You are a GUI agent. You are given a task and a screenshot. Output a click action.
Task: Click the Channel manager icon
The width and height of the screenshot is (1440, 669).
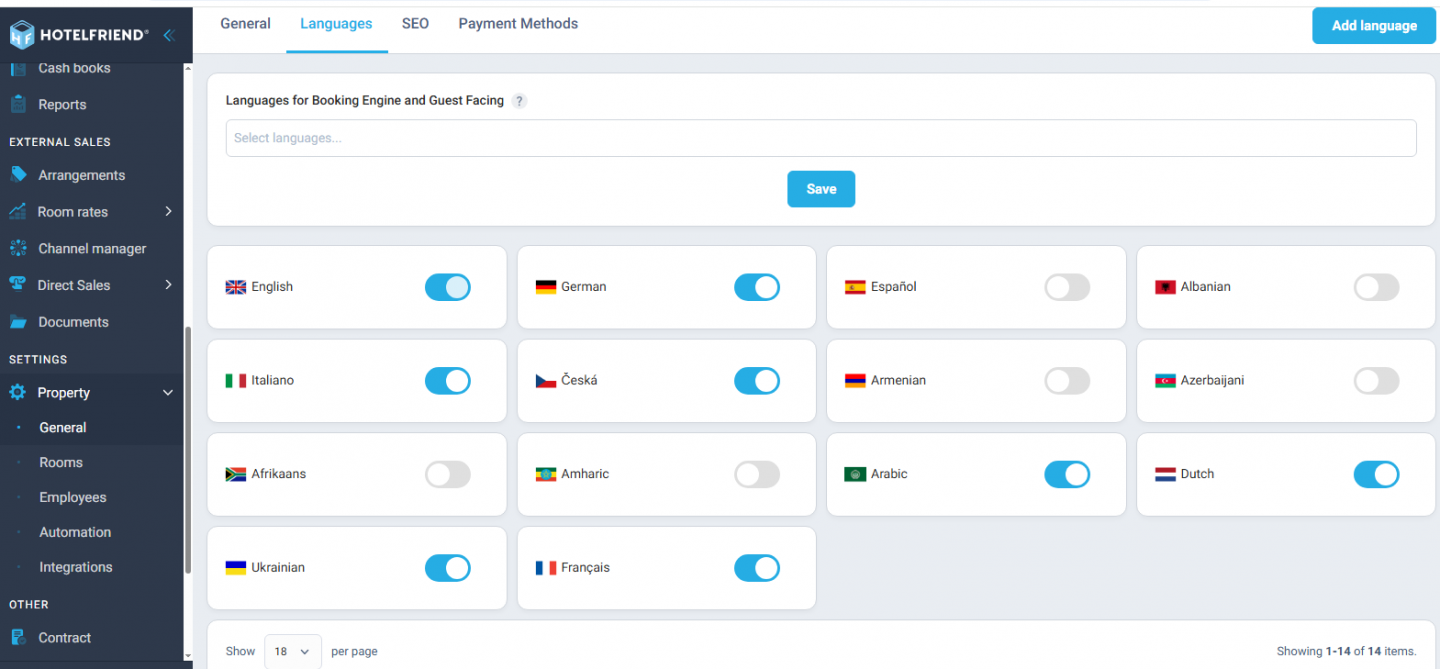point(18,248)
